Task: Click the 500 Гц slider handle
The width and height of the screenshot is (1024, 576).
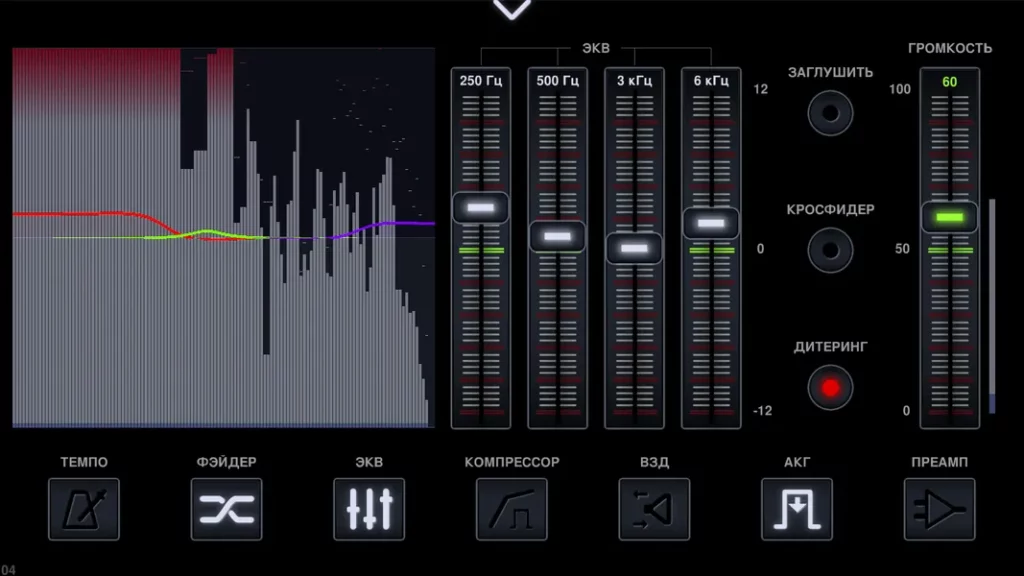Action: pos(557,237)
